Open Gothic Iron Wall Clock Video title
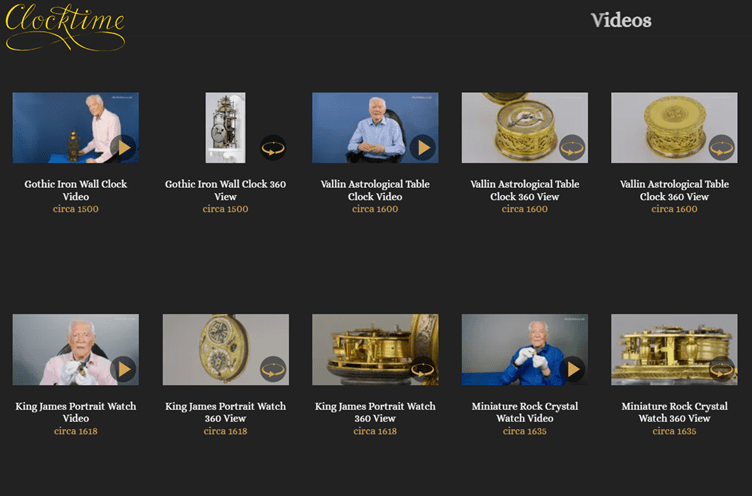 tap(76, 190)
